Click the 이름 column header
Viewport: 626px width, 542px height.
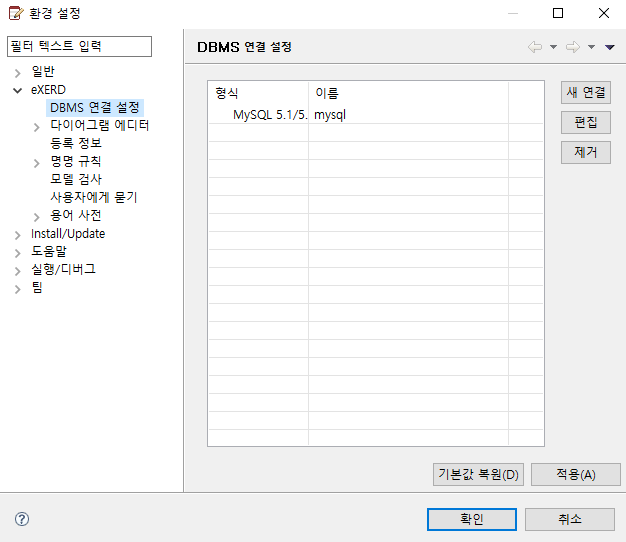pos(408,93)
